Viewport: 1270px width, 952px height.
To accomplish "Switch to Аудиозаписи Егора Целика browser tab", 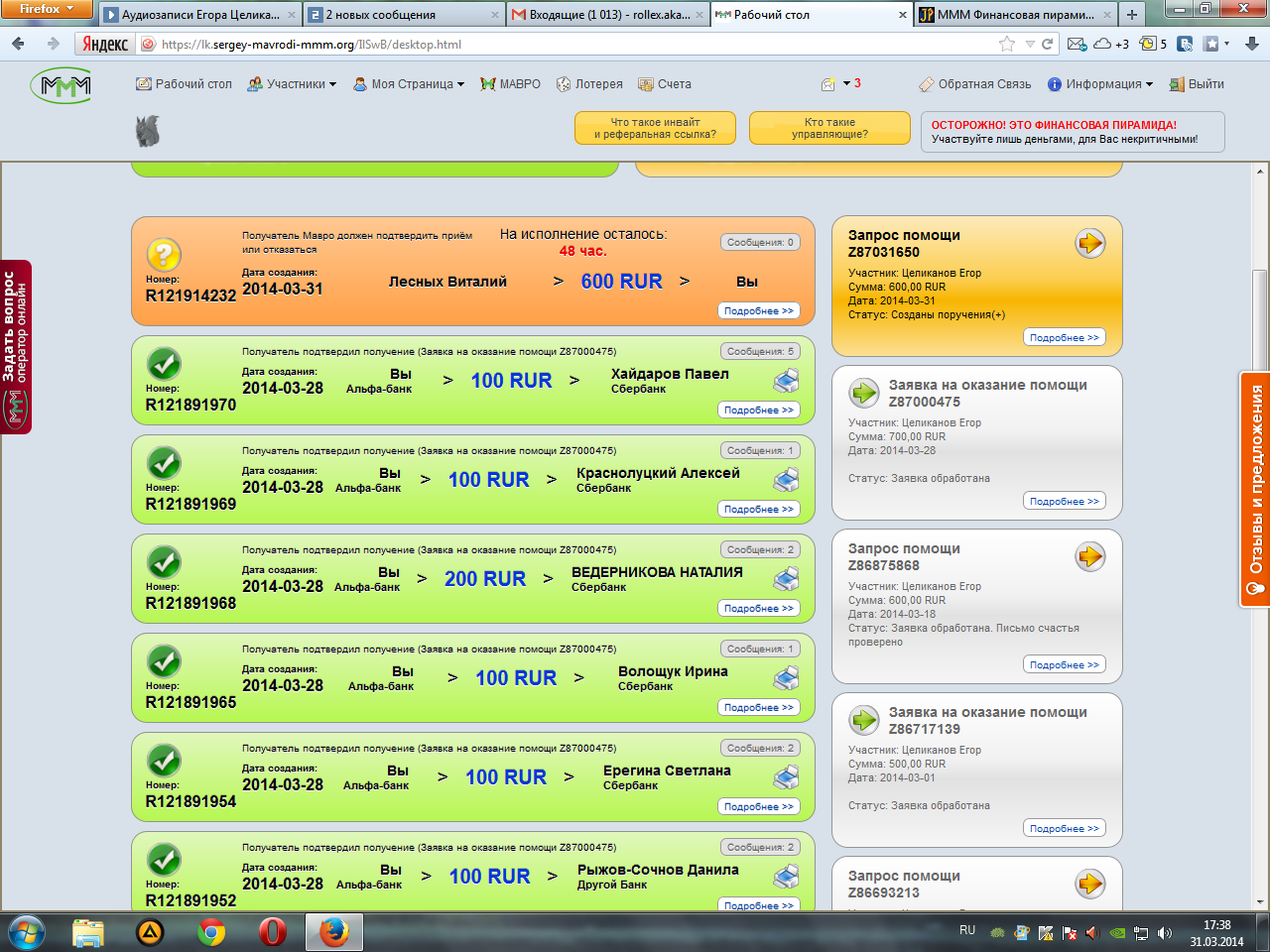I will point(199,15).
